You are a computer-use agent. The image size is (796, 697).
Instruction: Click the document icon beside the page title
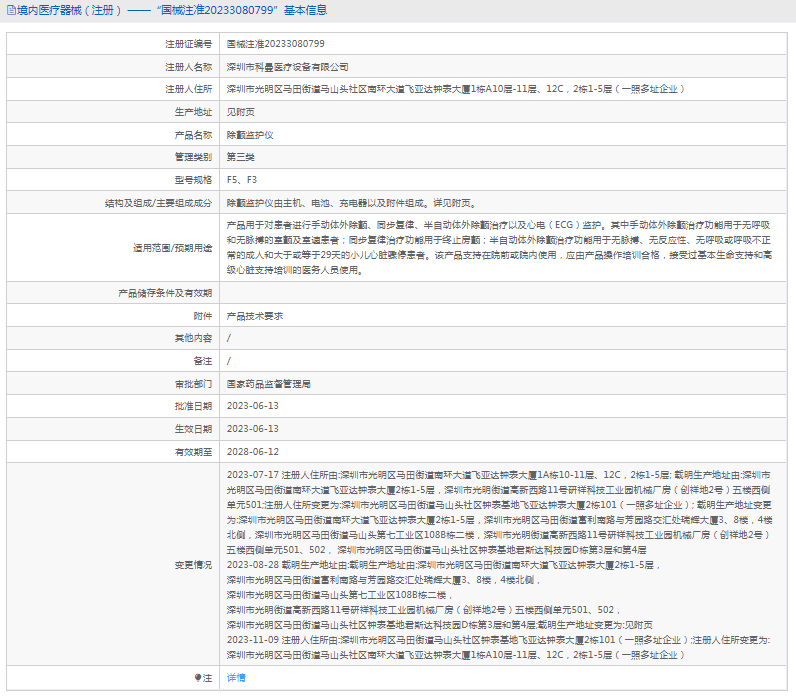11,10
